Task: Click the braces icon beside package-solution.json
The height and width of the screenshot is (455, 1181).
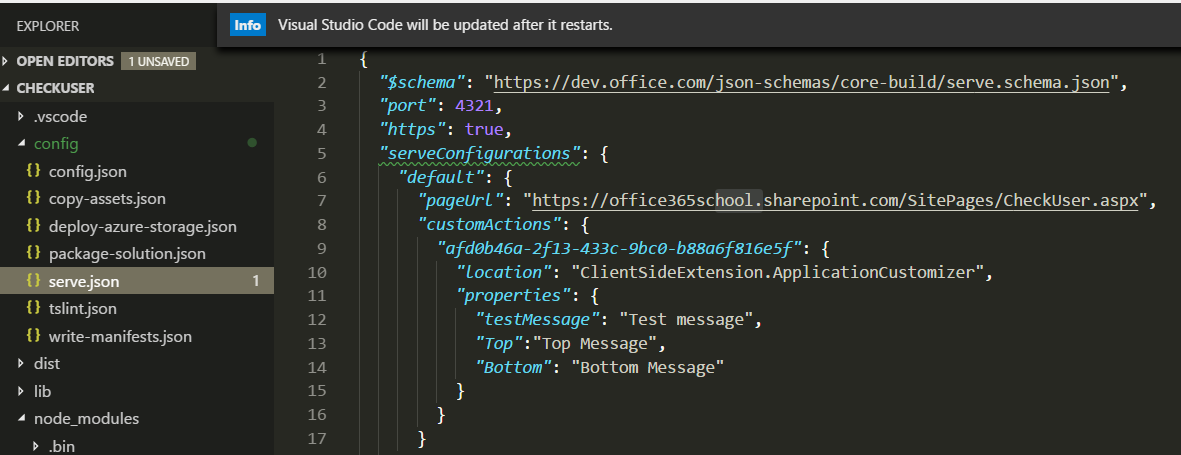Action: tap(32, 253)
